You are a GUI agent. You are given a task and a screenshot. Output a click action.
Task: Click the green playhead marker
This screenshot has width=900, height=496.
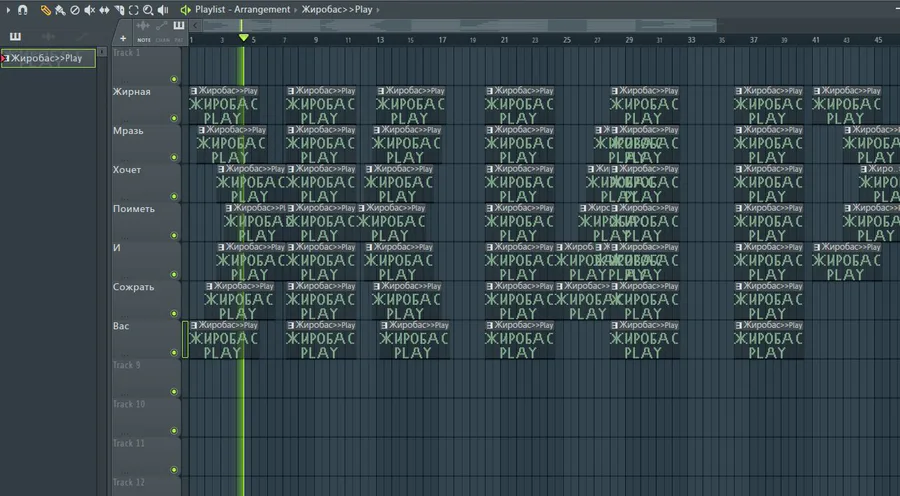coord(243,37)
